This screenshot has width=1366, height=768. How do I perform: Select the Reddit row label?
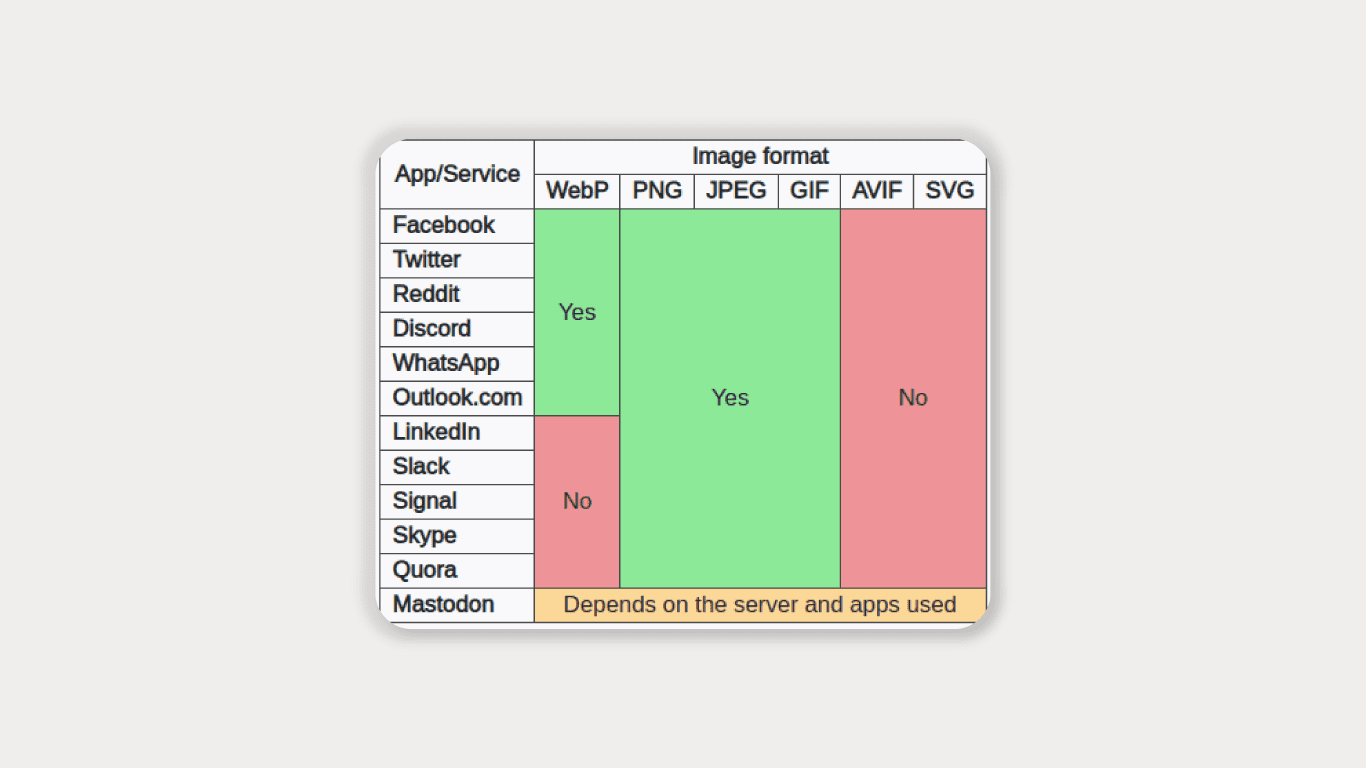point(457,295)
